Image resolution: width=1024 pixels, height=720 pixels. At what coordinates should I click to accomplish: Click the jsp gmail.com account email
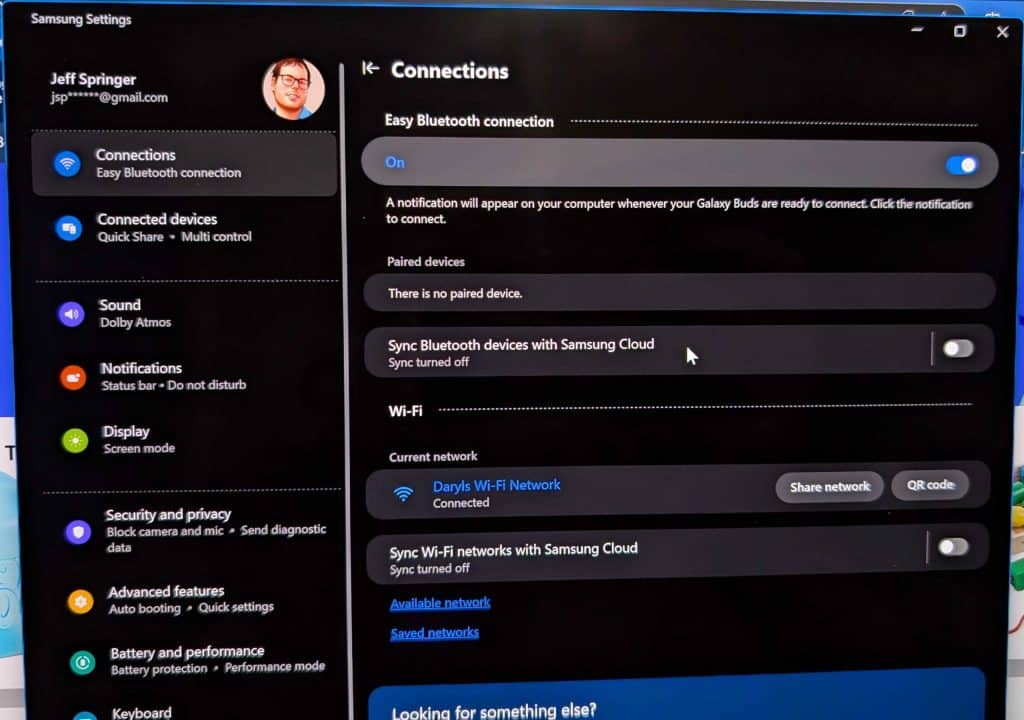tap(109, 97)
